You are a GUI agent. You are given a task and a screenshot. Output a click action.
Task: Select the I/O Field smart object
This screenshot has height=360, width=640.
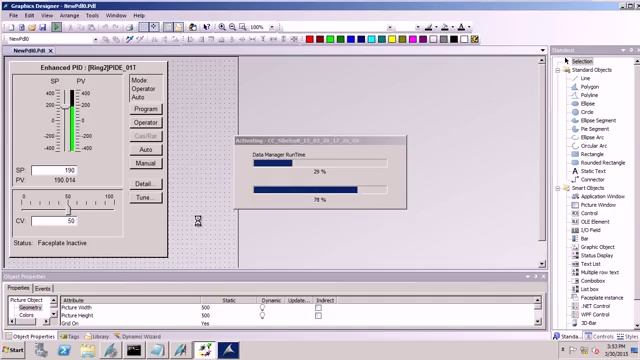(x=590, y=230)
